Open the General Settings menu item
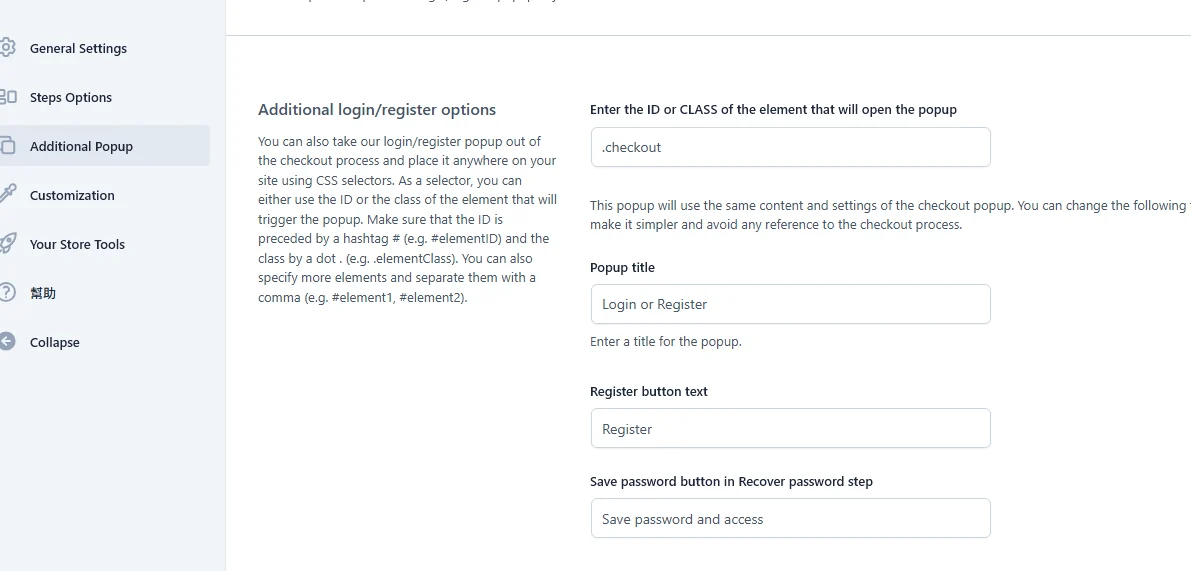The width and height of the screenshot is (1191, 571). 78,49
